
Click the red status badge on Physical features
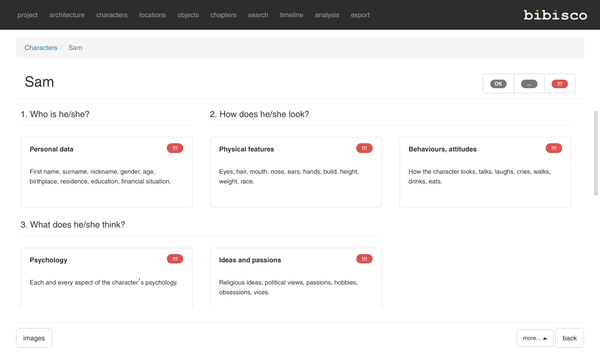point(364,148)
